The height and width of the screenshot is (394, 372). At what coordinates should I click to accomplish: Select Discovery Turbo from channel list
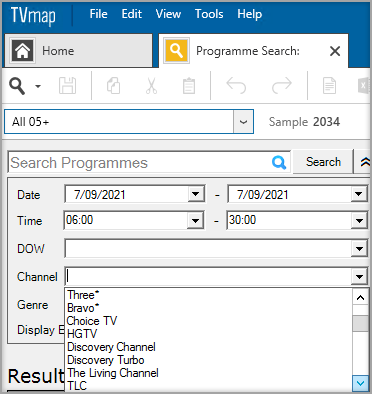[x=208, y=360]
